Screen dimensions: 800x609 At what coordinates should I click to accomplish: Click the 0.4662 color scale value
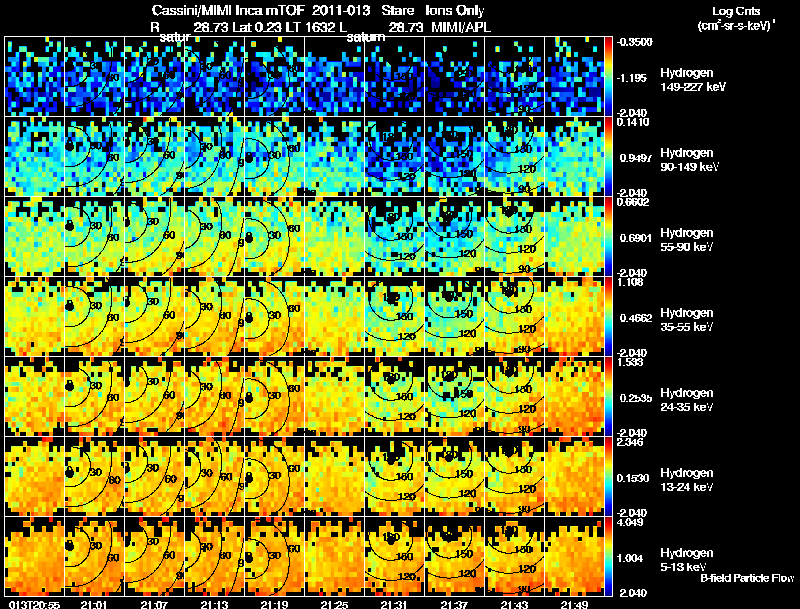click(634, 318)
